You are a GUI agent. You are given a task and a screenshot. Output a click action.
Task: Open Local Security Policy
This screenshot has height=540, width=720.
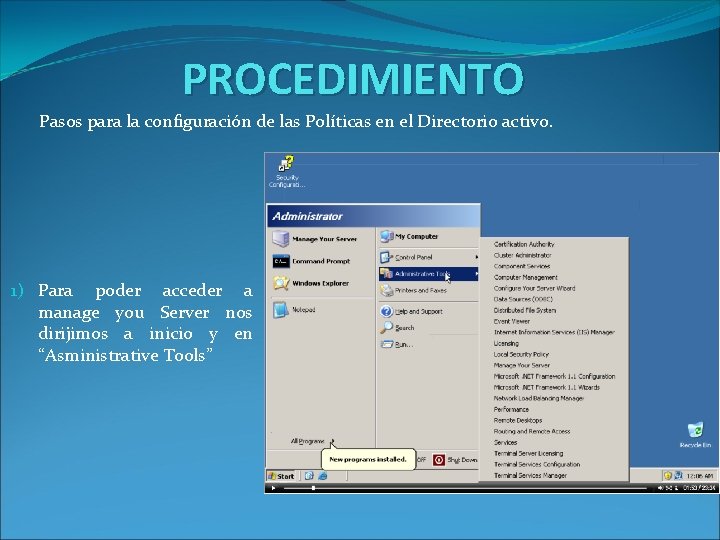coord(521,354)
